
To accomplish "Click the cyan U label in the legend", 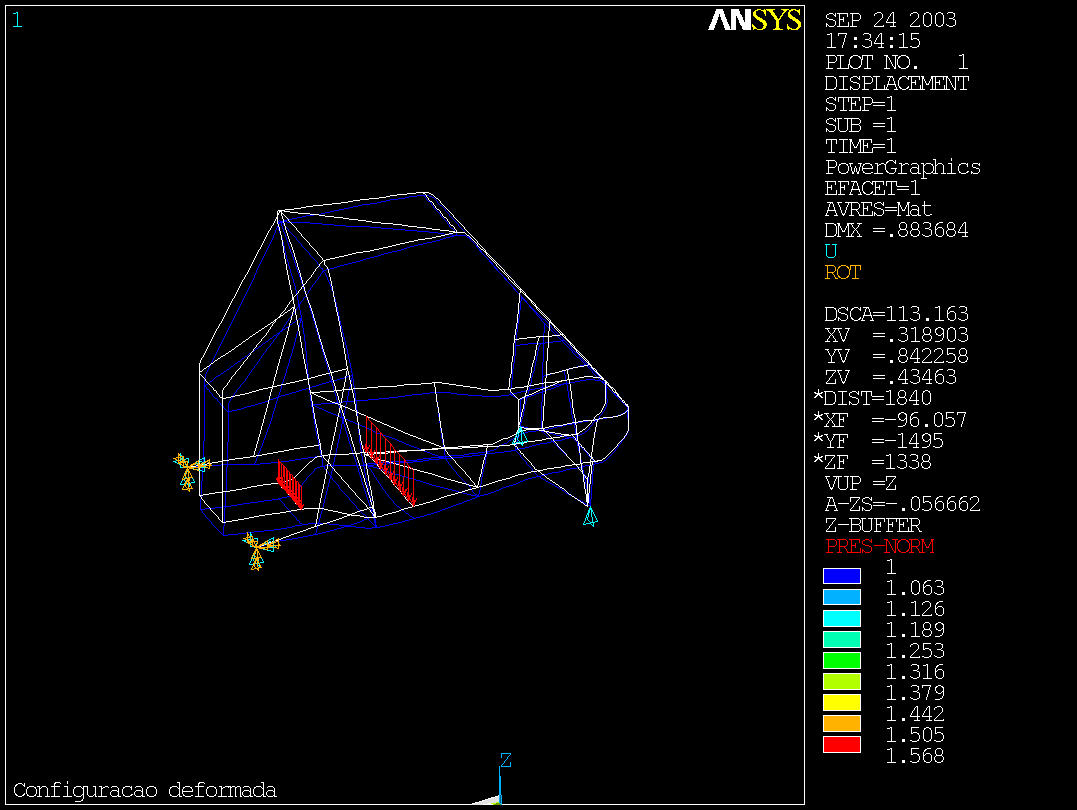I will tap(830, 252).
